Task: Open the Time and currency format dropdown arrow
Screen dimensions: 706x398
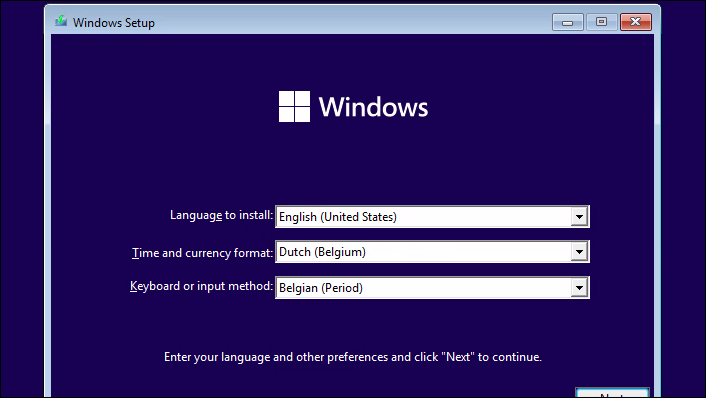Action: 579,252
